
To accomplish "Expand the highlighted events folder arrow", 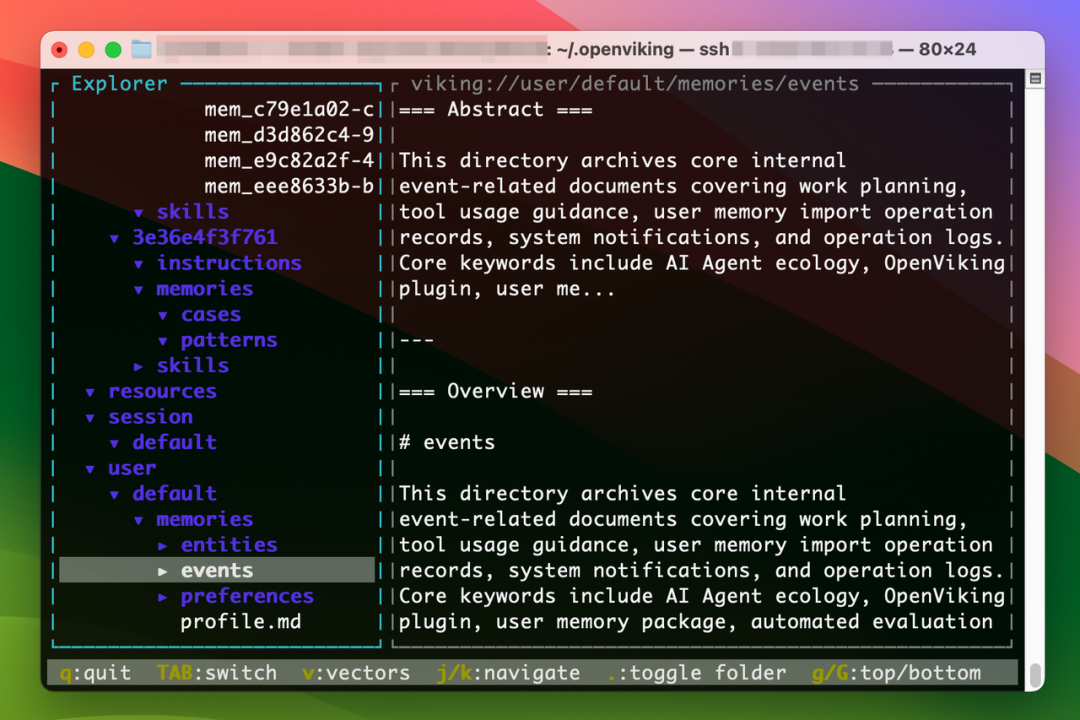I will point(163,571).
